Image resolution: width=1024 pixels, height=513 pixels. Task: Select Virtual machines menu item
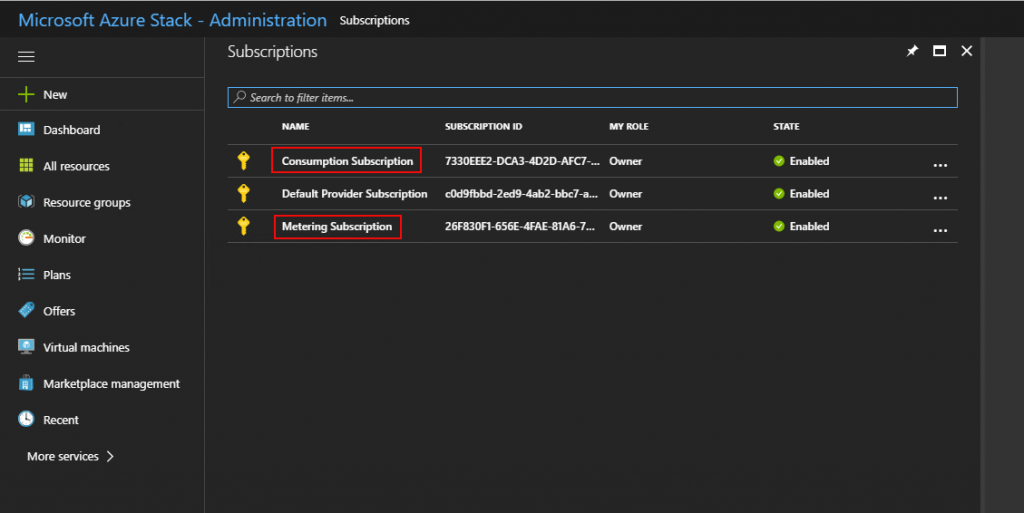point(86,347)
